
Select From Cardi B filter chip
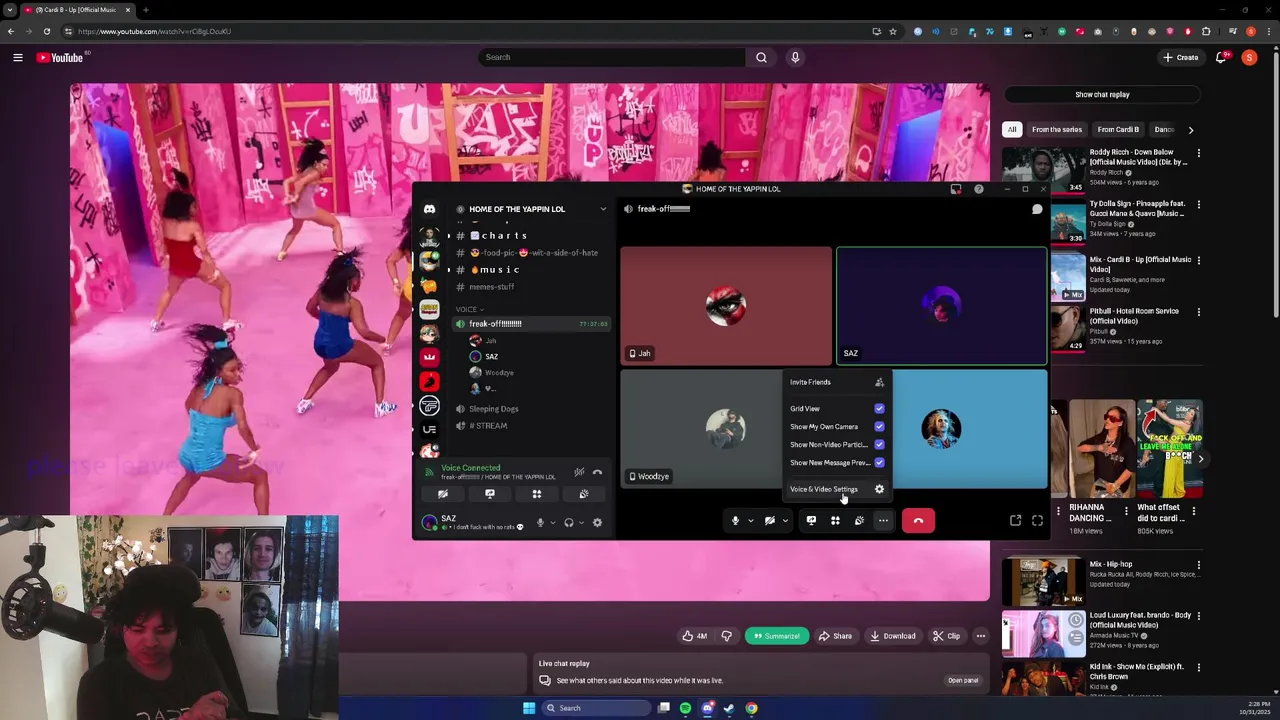[x=1118, y=130]
